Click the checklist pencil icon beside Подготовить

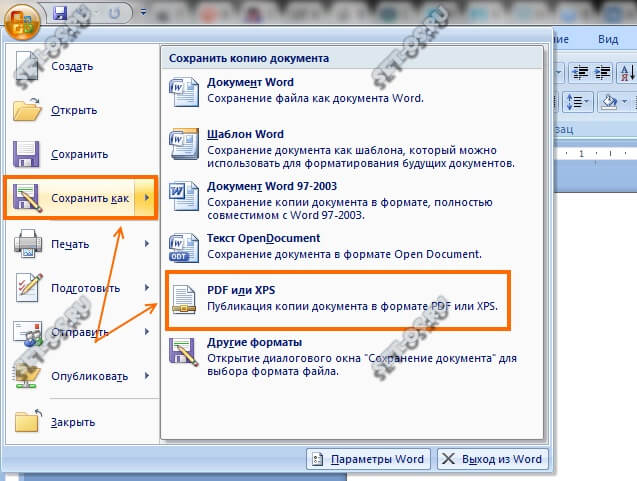pos(28,287)
